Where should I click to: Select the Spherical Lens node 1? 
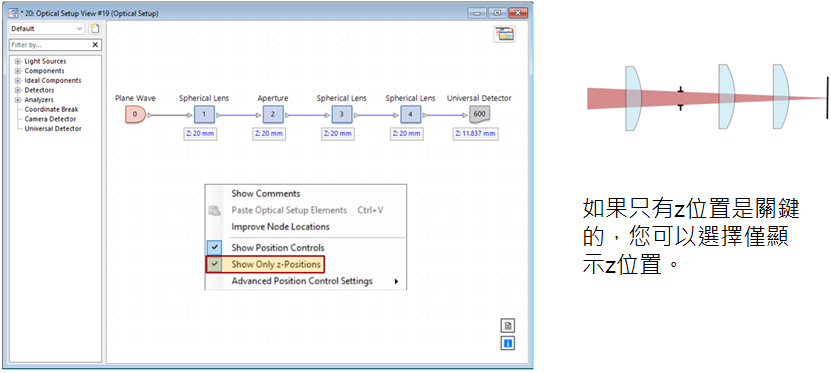pos(204,114)
